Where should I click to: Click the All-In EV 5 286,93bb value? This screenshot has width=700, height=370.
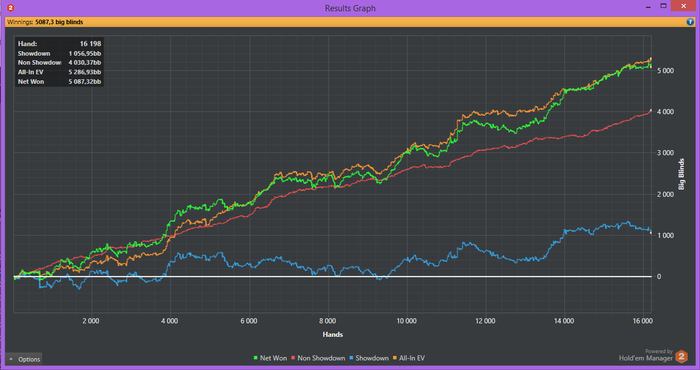tap(85, 72)
